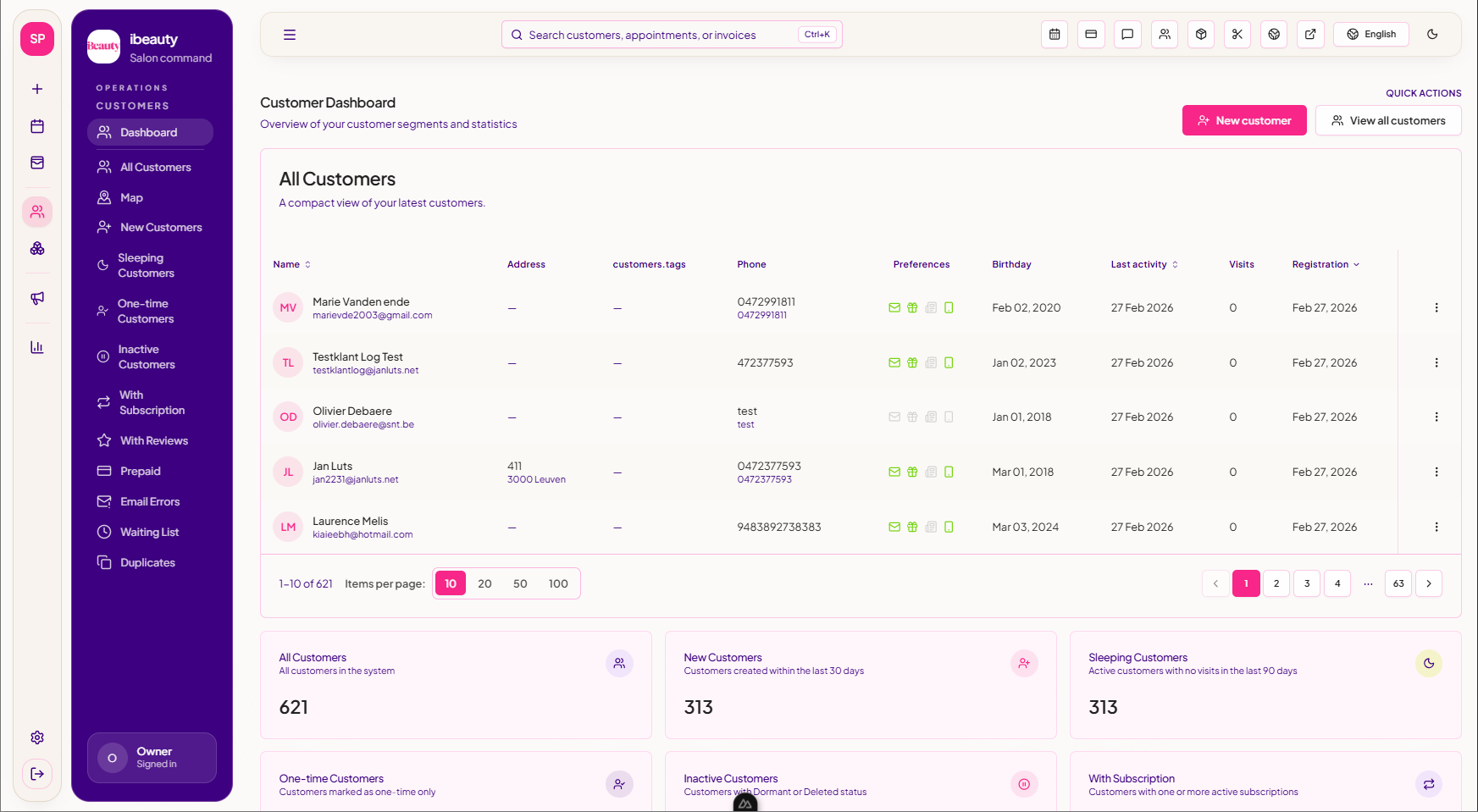Click the package products icon in the toolbar
Image resolution: width=1478 pixels, height=812 pixels.
tap(1201, 34)
